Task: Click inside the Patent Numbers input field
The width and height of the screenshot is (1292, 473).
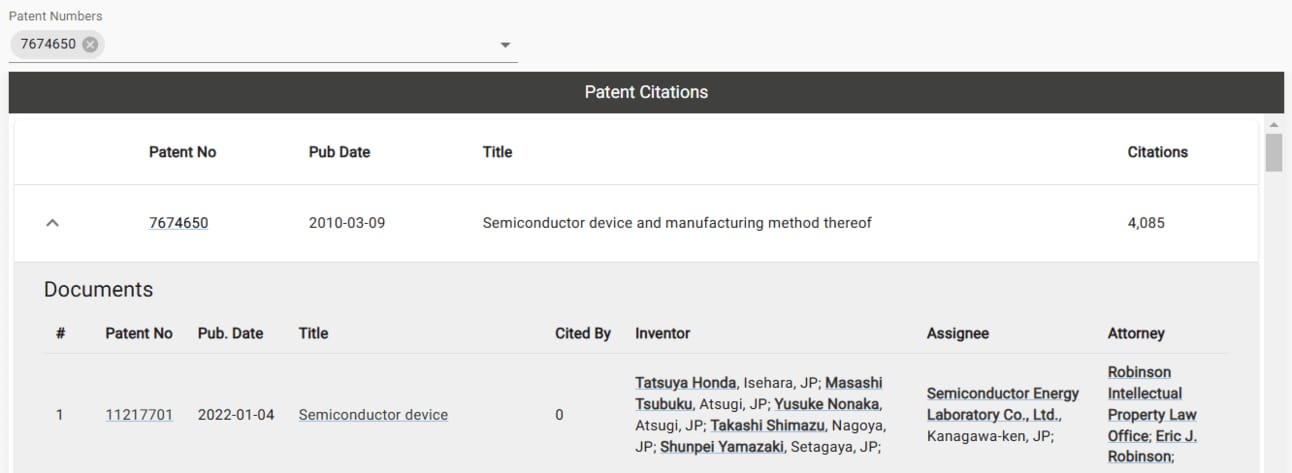Action: [300, 45]
